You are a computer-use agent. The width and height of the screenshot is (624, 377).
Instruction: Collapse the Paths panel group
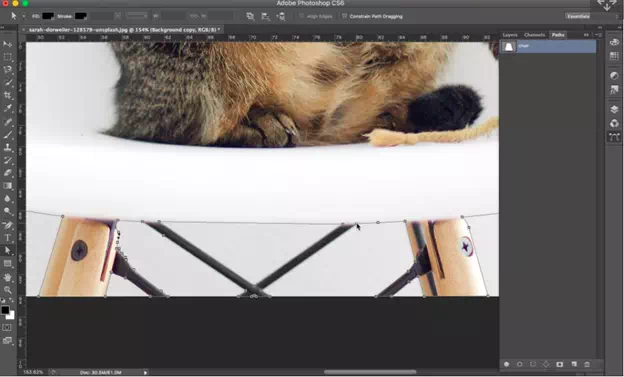586,35
